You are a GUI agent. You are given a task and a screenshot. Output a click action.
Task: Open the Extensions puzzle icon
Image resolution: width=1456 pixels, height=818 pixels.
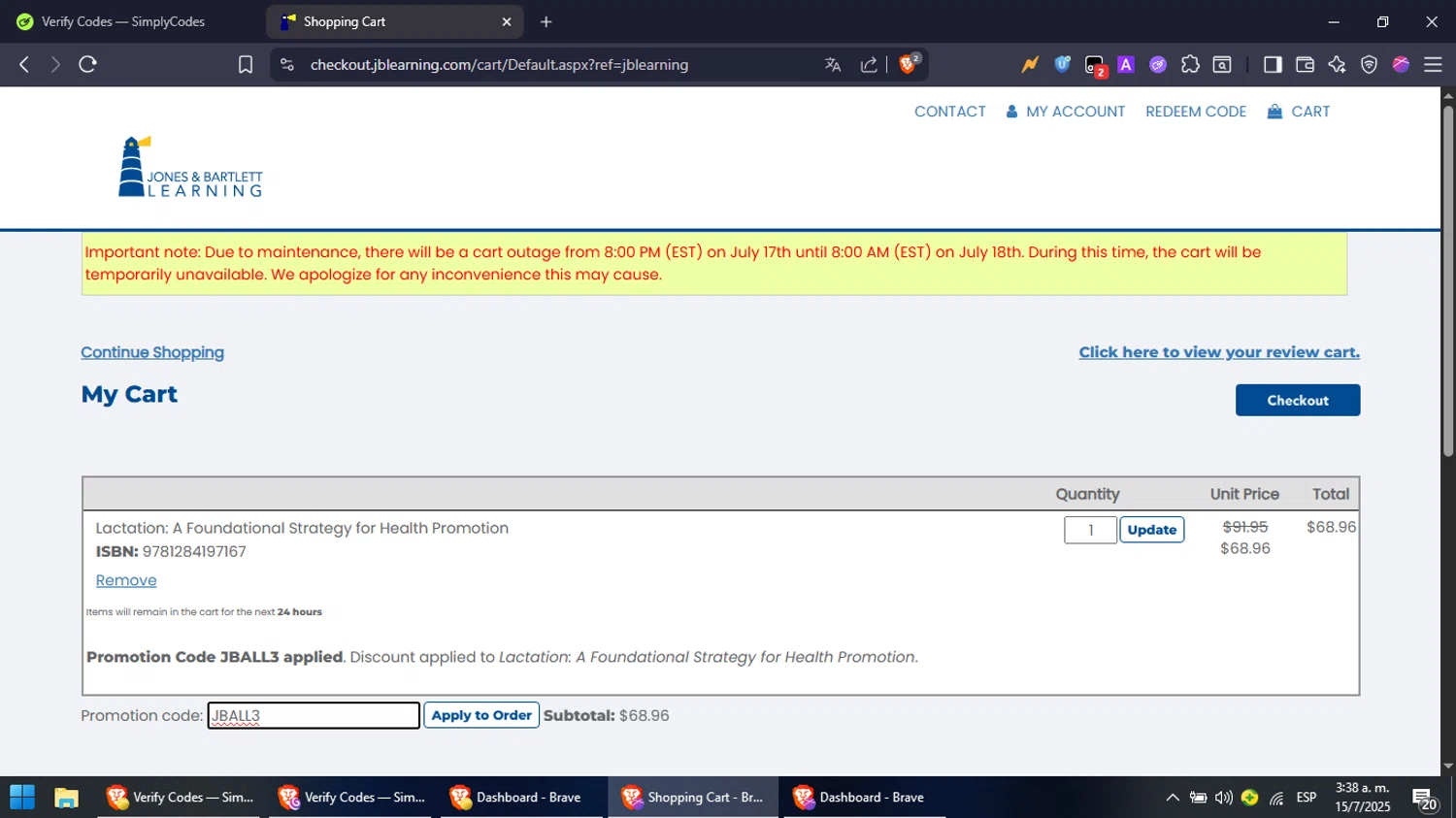1190,65
